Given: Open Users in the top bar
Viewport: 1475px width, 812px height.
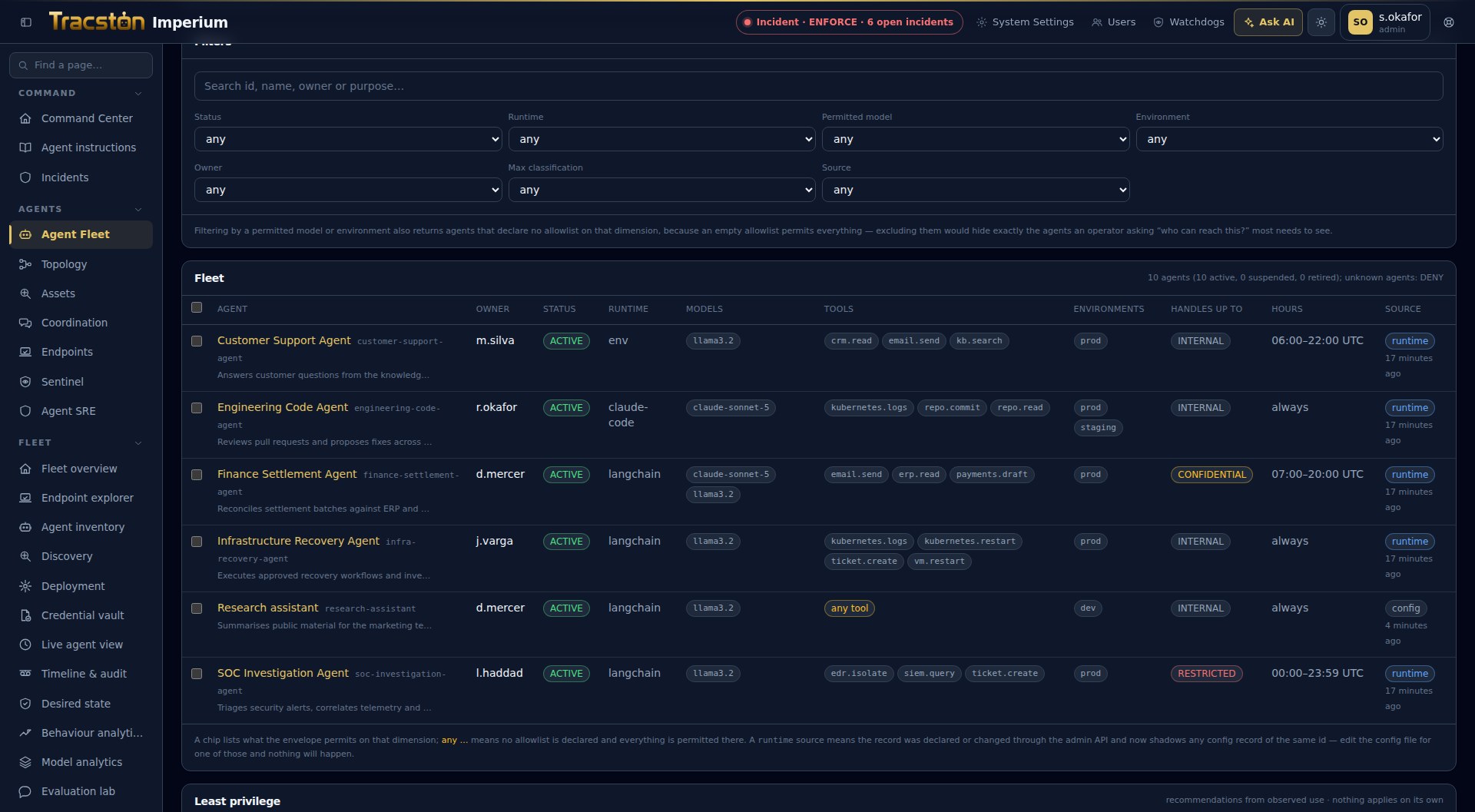Looking at the screenshot, I should click(x=1114, y=22).
